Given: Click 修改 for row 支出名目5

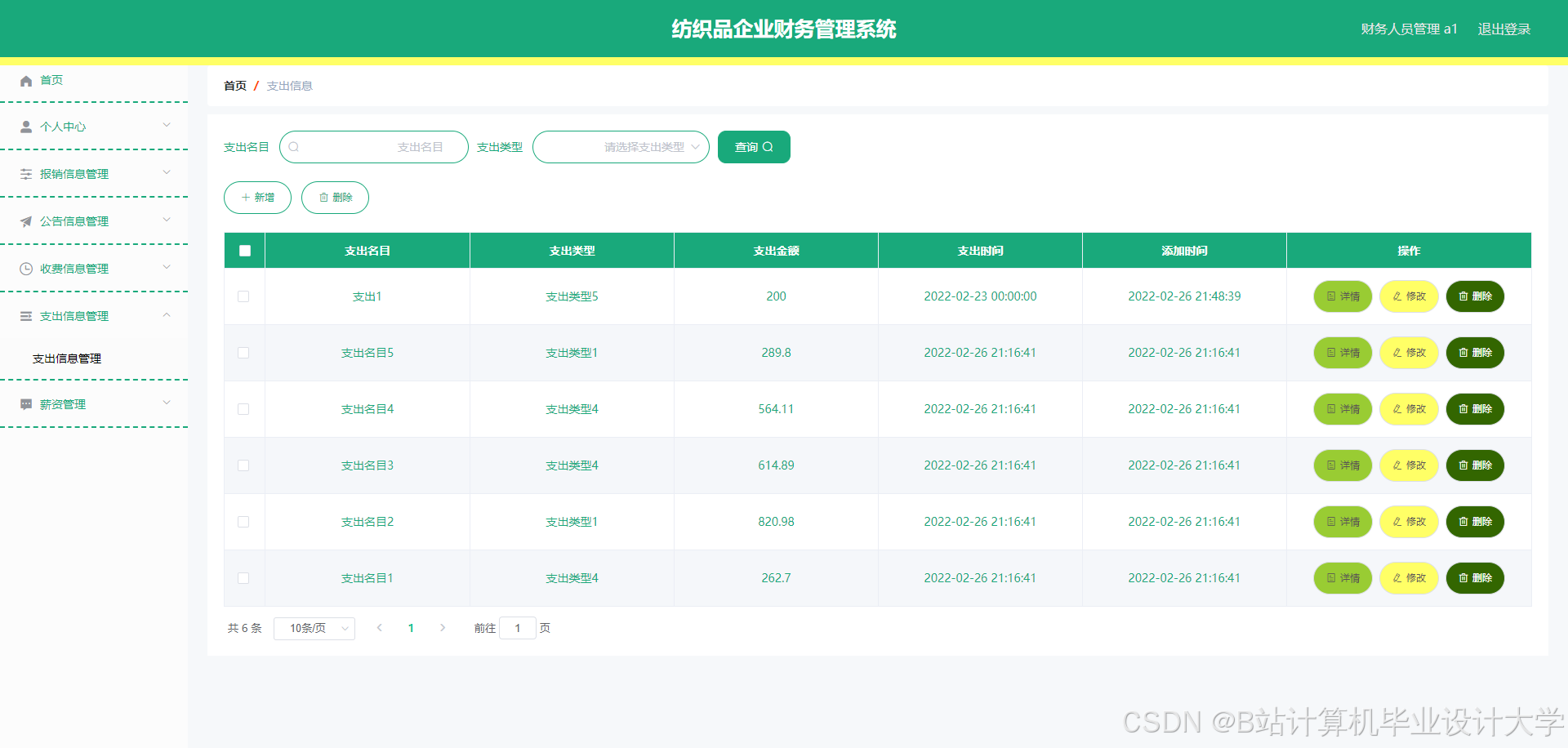Looking at the screenshot, I should tap(1409, 353).
